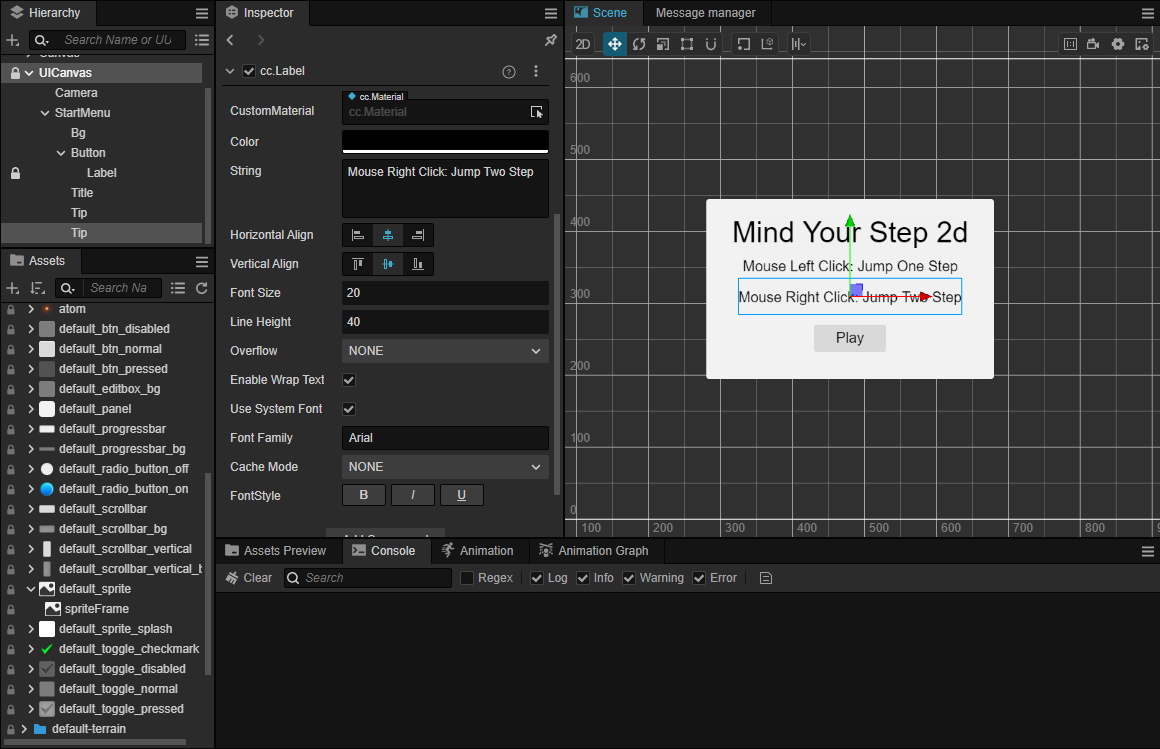Open cc.Label component help
This screenshot has height=749, width=1160.
pos(509,72)
